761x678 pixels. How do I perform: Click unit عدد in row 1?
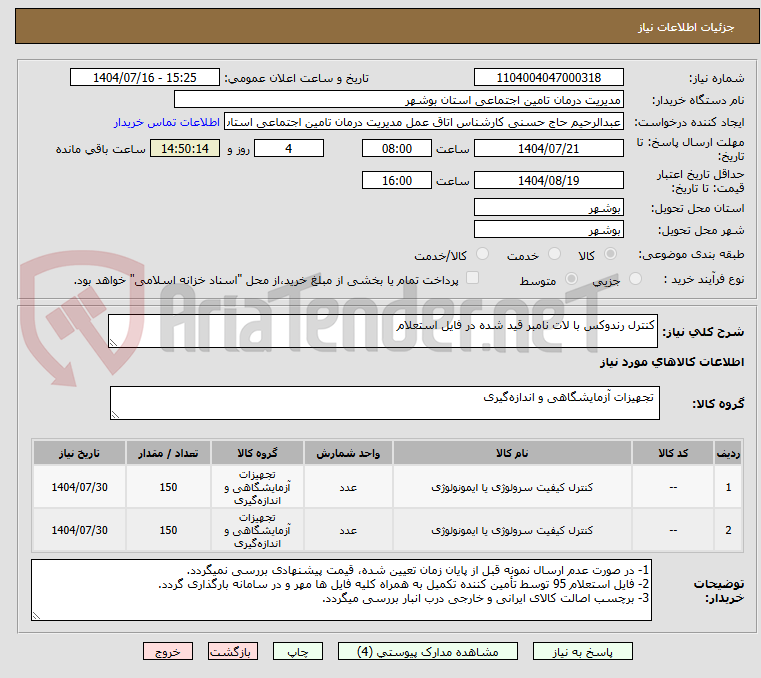pyautogui.click(x=348, y=488)
